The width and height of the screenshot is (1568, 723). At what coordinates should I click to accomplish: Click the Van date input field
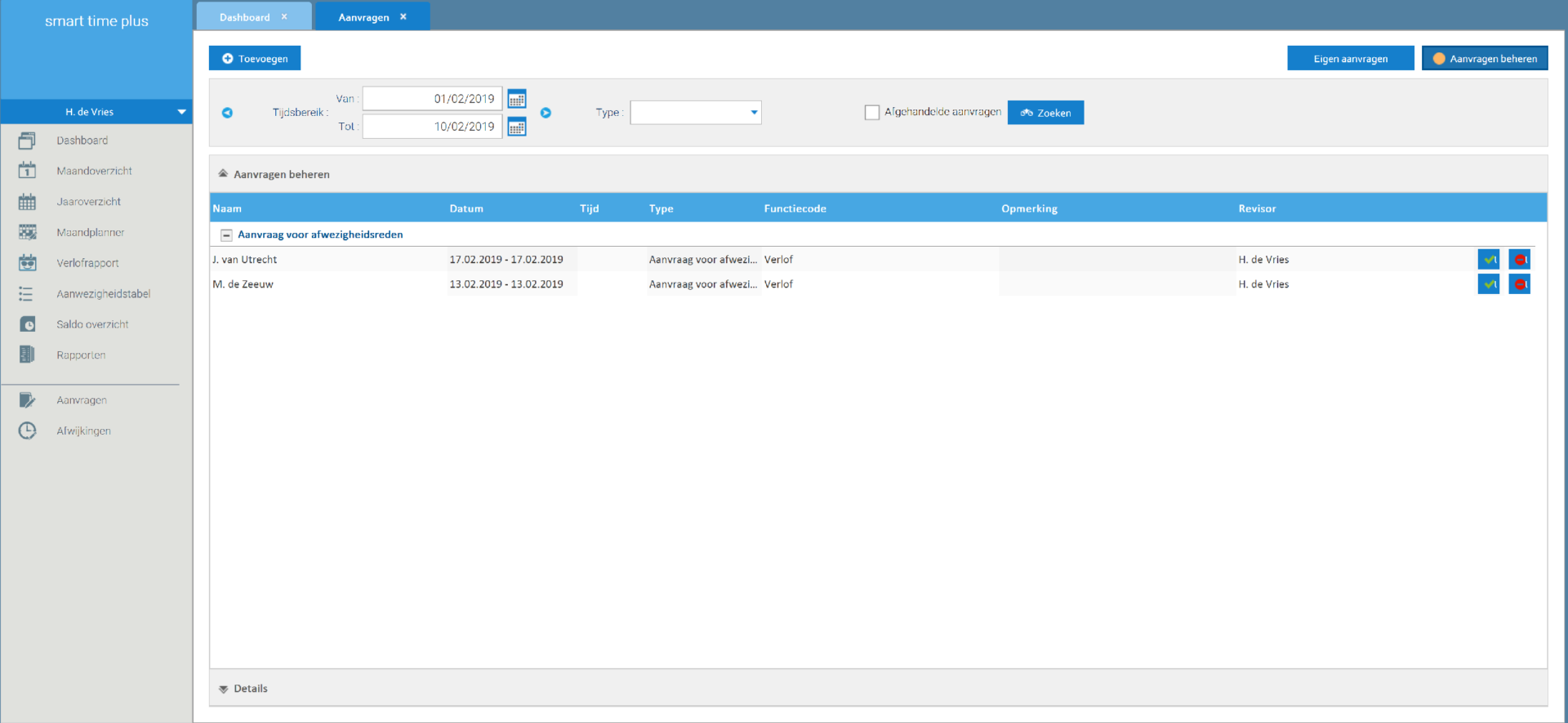[x=432, y=99]
